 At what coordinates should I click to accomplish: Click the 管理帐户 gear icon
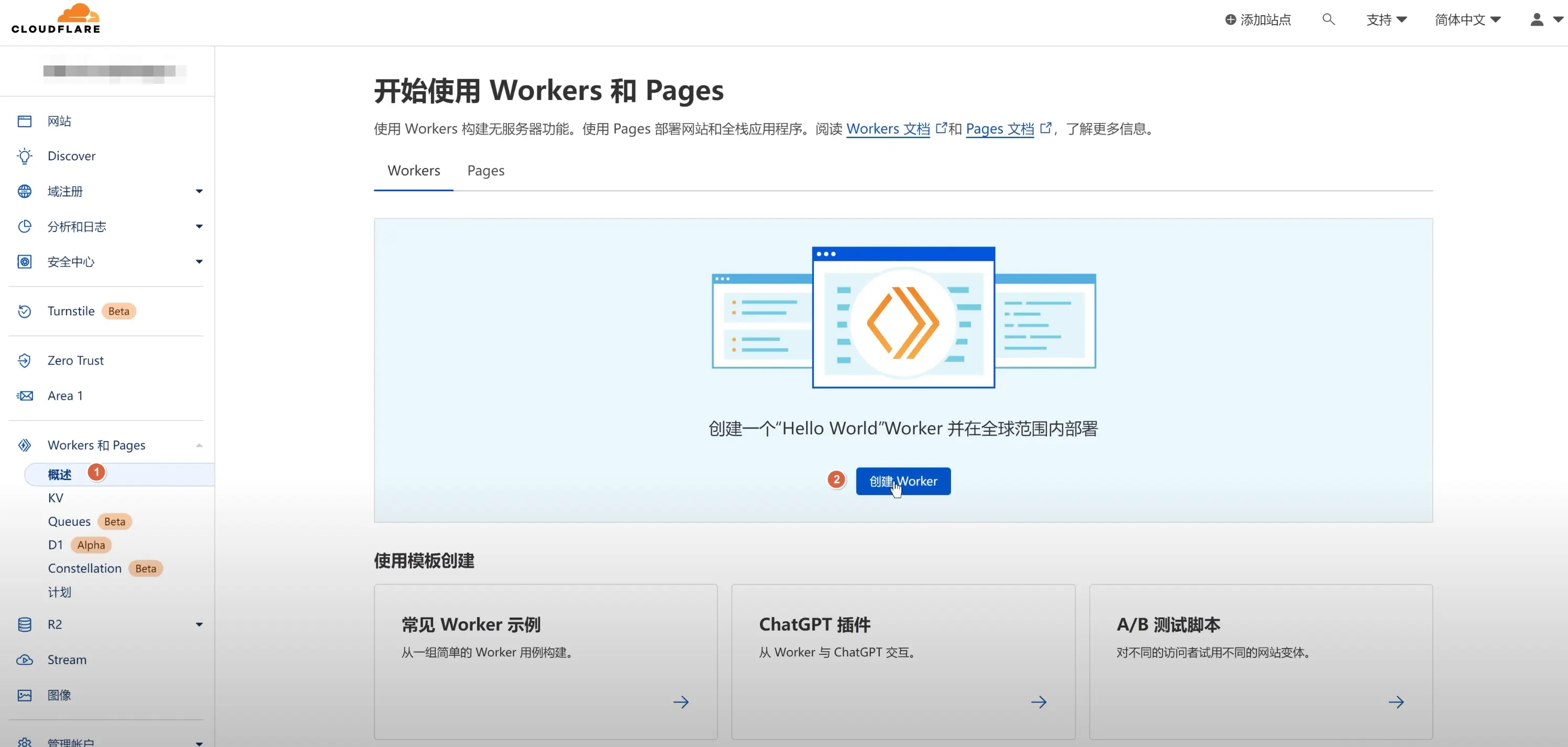click(24, 742)
